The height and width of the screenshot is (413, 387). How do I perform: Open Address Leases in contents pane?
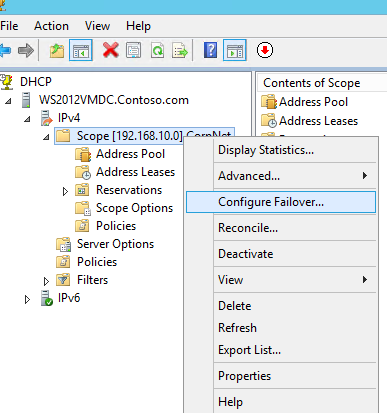pyautogui.click(x=318, y=121)
